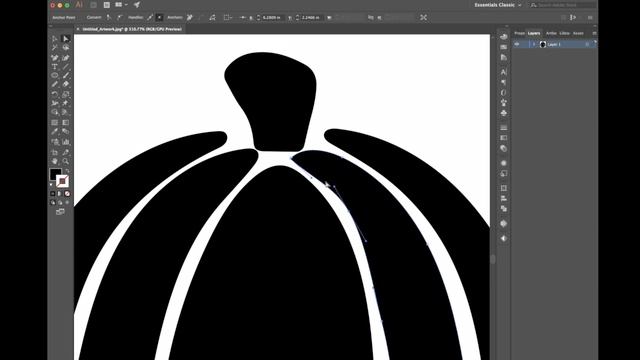
Task: Expand Layer 1 disclosure arrow
Action: 534,44
